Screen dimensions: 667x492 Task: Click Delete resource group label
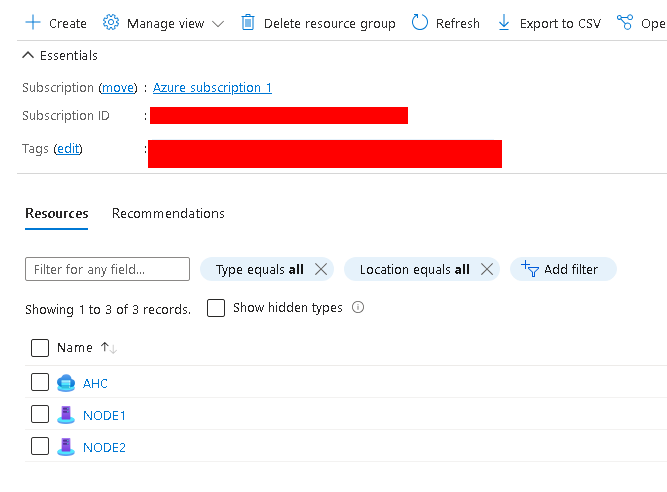coord(330,24)
